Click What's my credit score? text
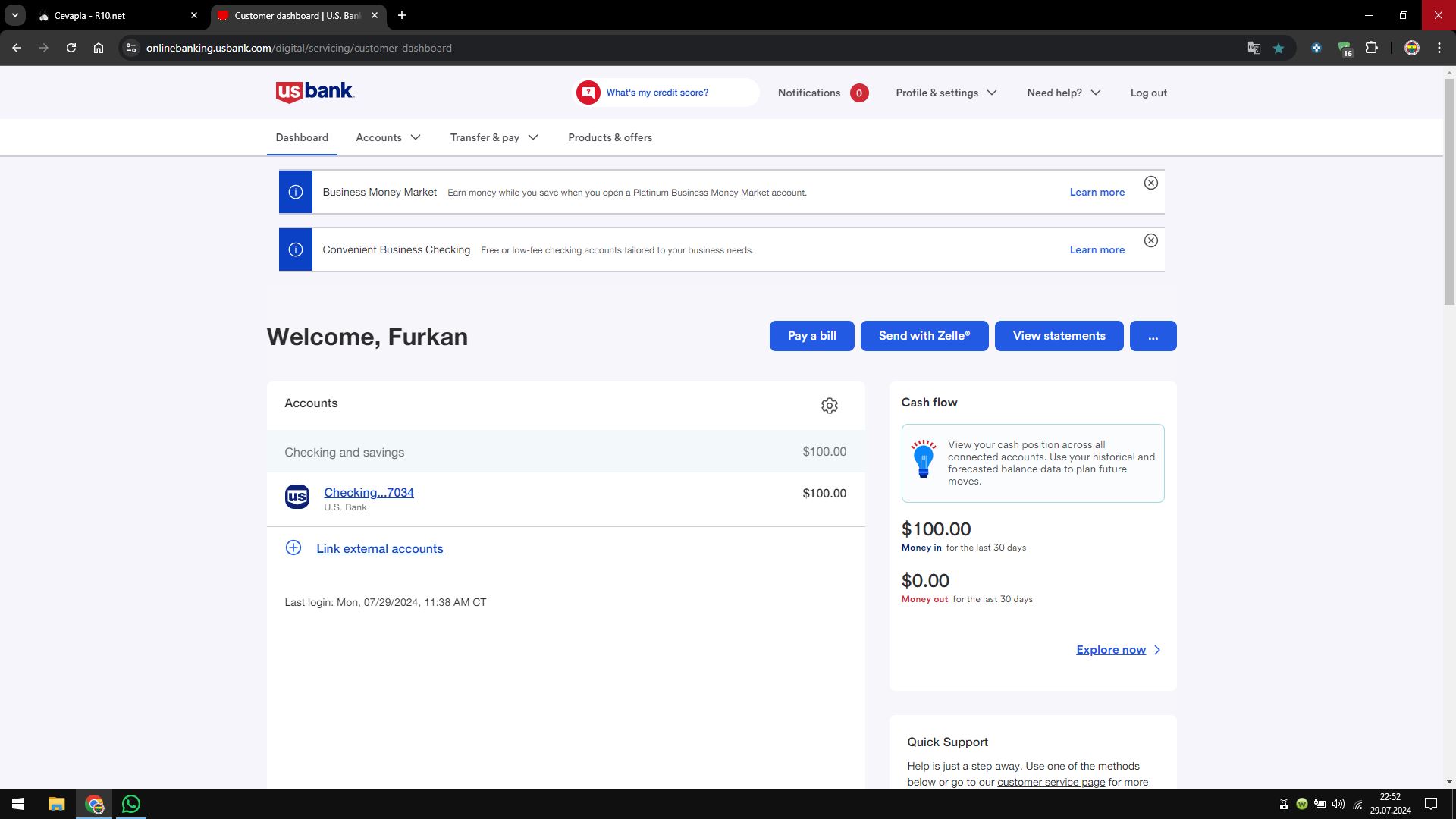Screen dimensions: 1456x819 pyautogui.click(x=657, y=93)
